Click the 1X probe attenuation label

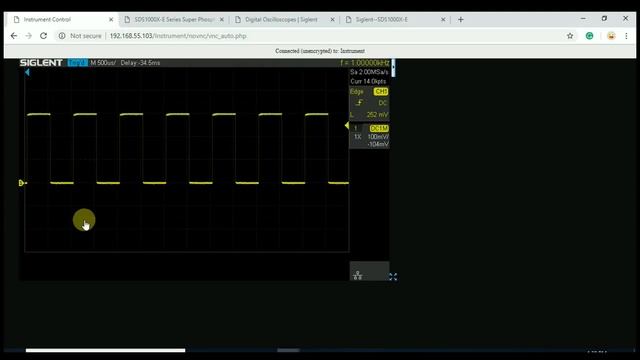358,137
